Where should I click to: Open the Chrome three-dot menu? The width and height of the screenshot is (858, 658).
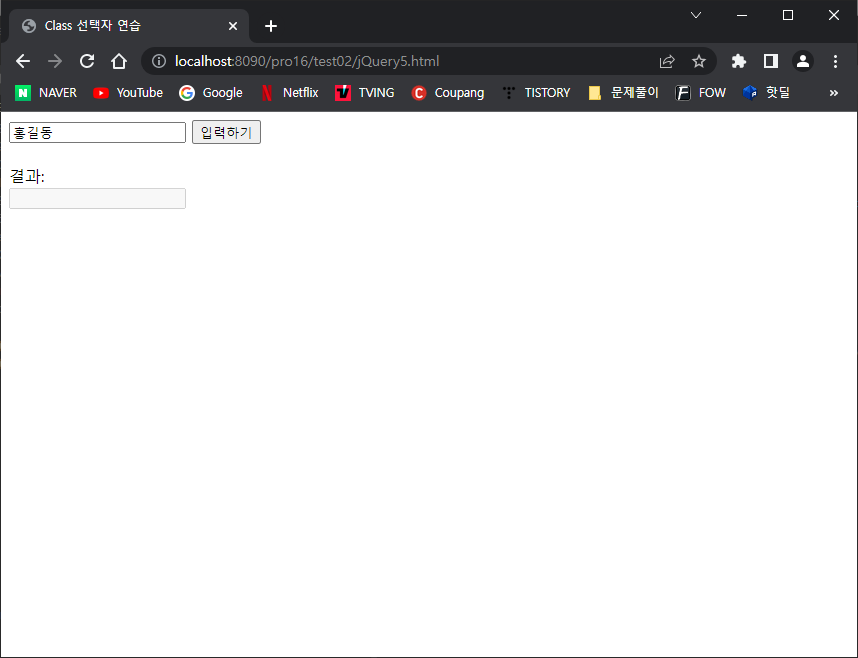pos(835,61)
